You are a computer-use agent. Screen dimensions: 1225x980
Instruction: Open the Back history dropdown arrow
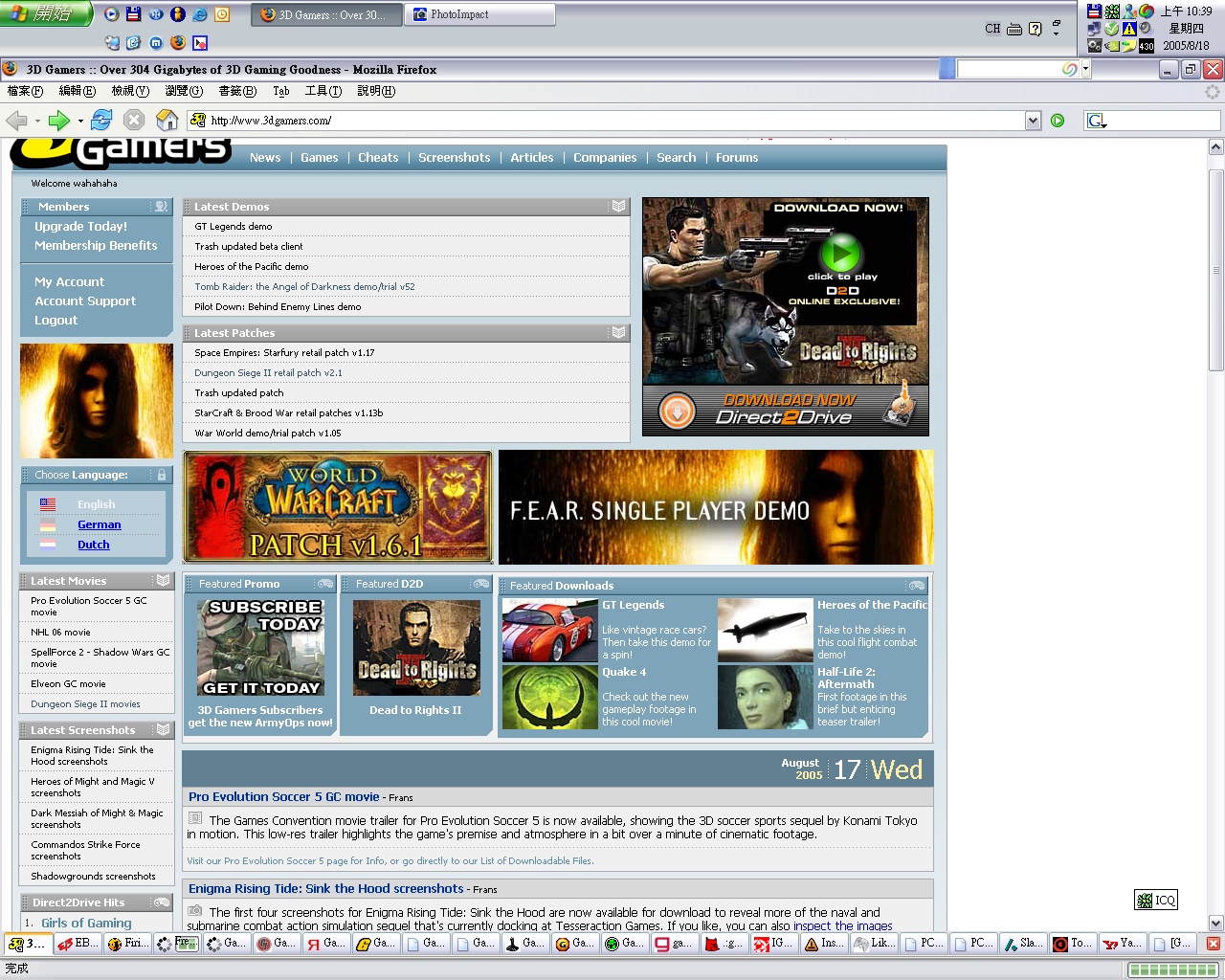[37, 121]
